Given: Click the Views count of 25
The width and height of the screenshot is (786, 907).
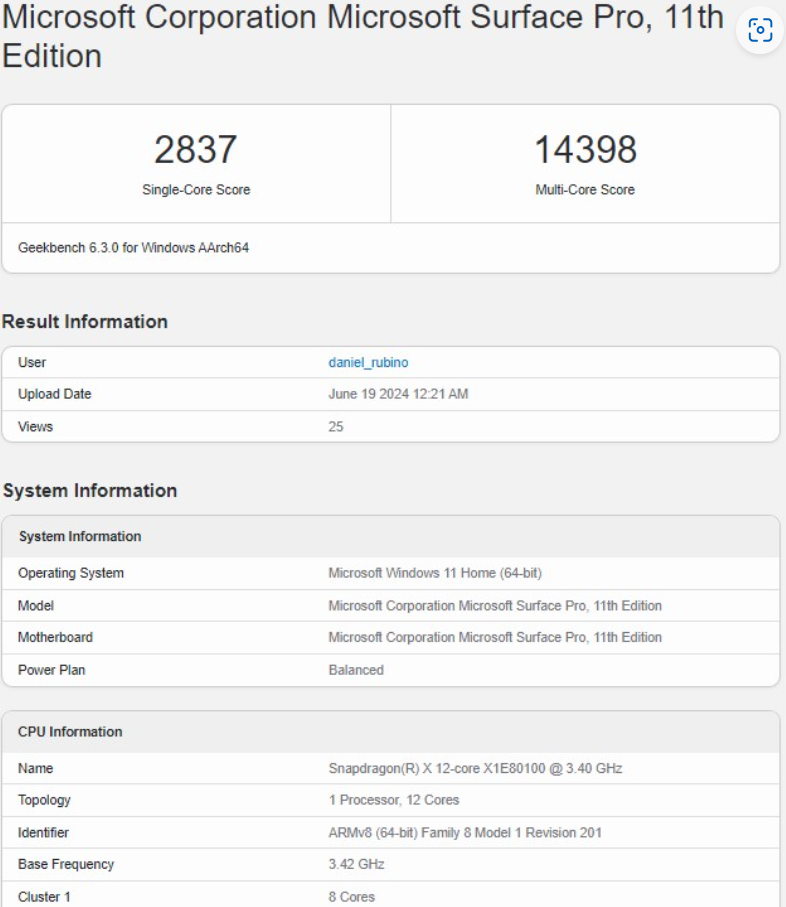Looking at the screenshot, I should point(335,427).
